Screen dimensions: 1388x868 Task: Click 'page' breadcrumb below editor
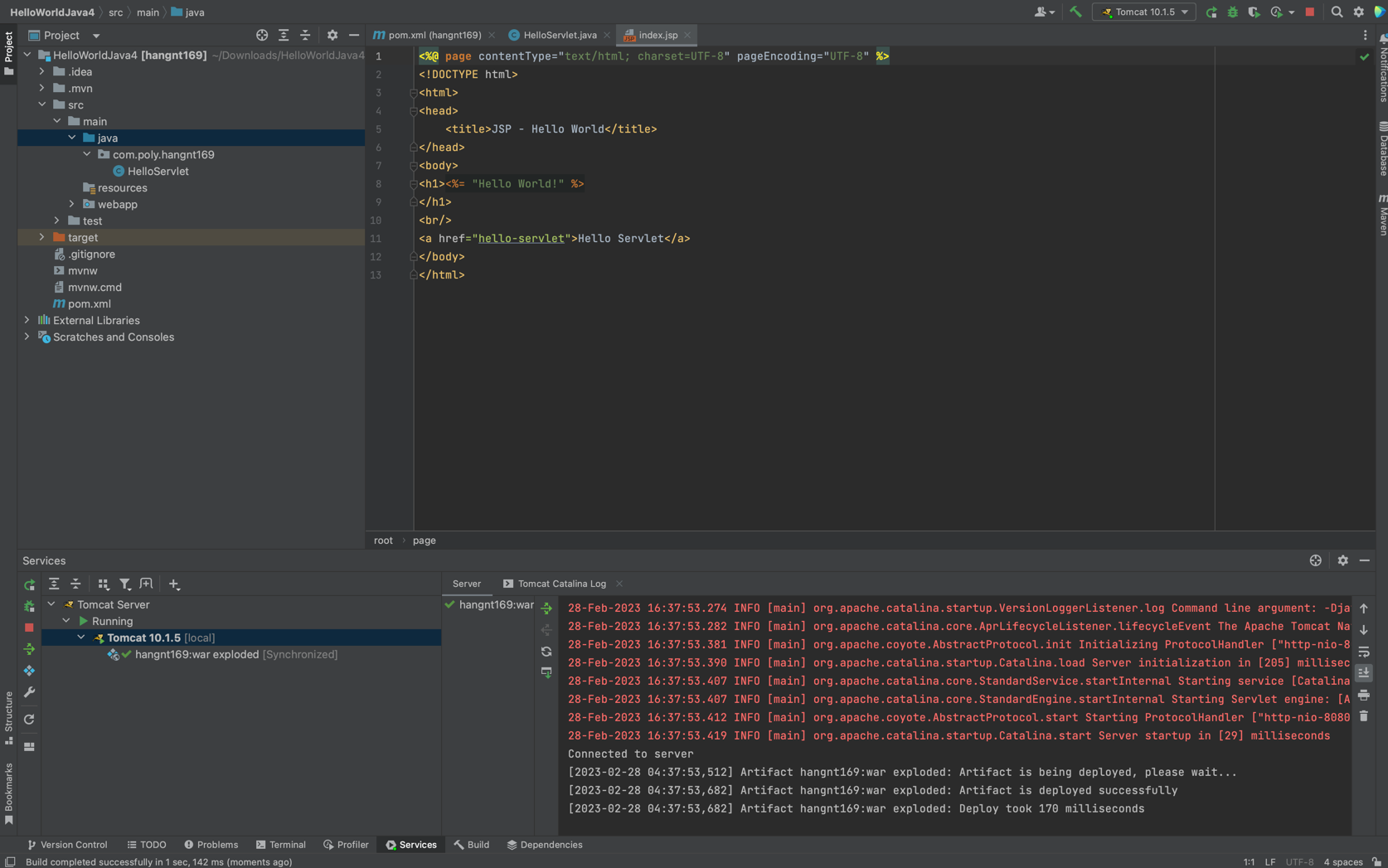click(x=424, y=540)
